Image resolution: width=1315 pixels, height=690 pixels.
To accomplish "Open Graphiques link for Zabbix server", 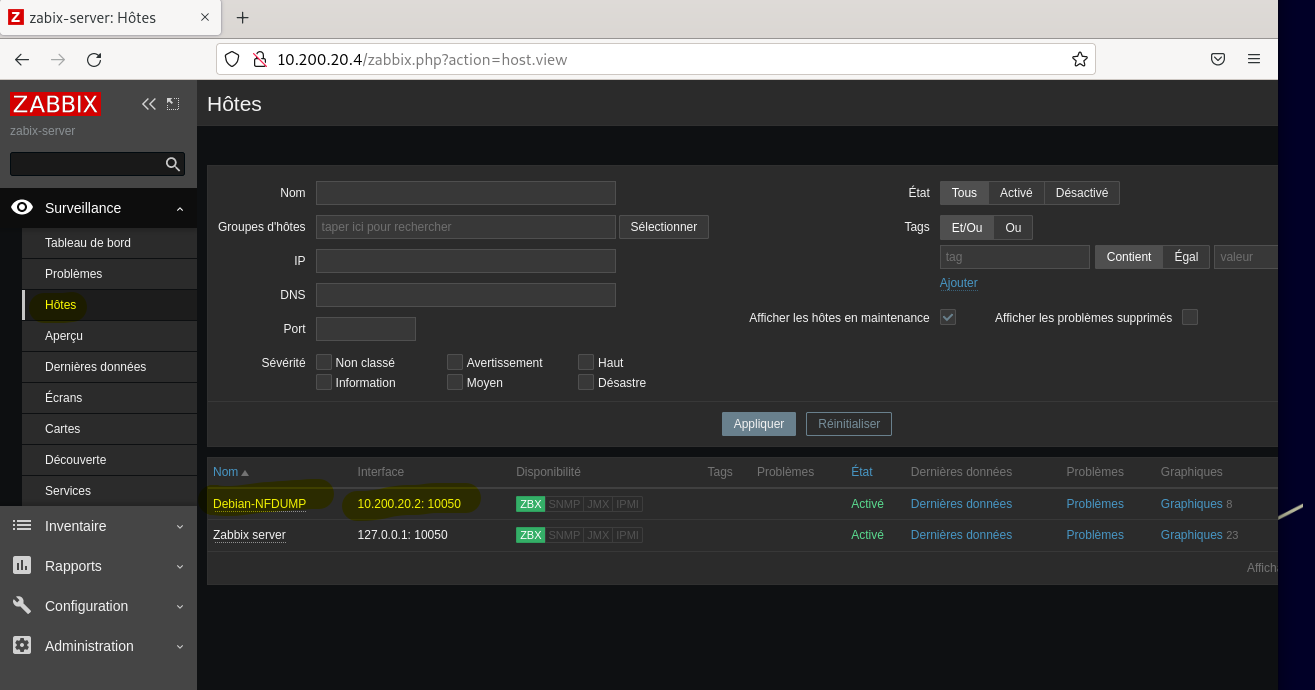I will point(1191,535).
